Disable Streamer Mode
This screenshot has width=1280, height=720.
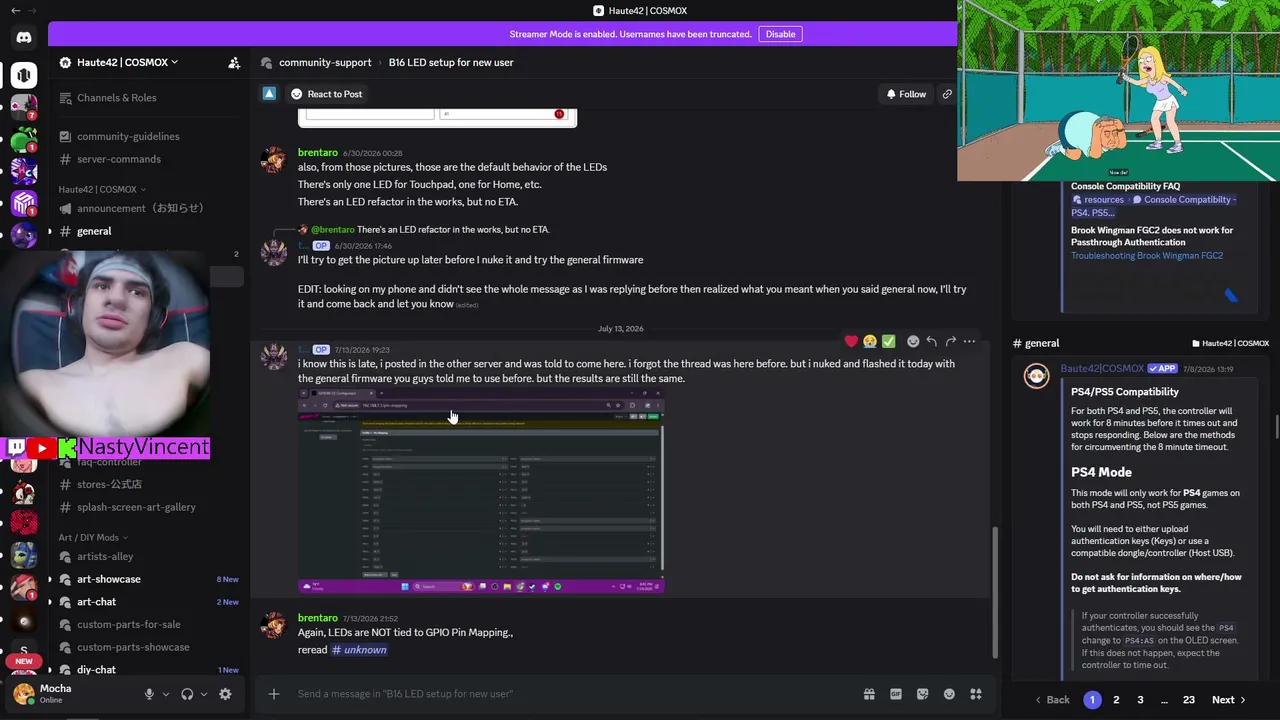[x=780, y=34]
